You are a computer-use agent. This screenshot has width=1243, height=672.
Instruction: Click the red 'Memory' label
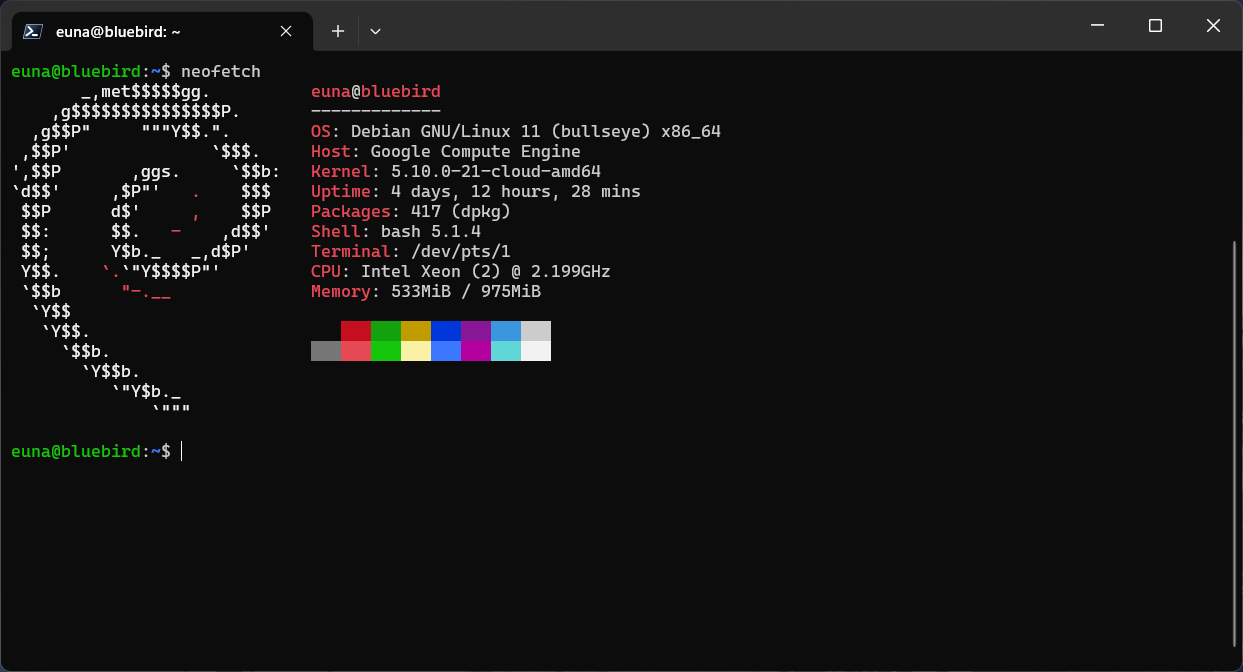tap(341, 291)
